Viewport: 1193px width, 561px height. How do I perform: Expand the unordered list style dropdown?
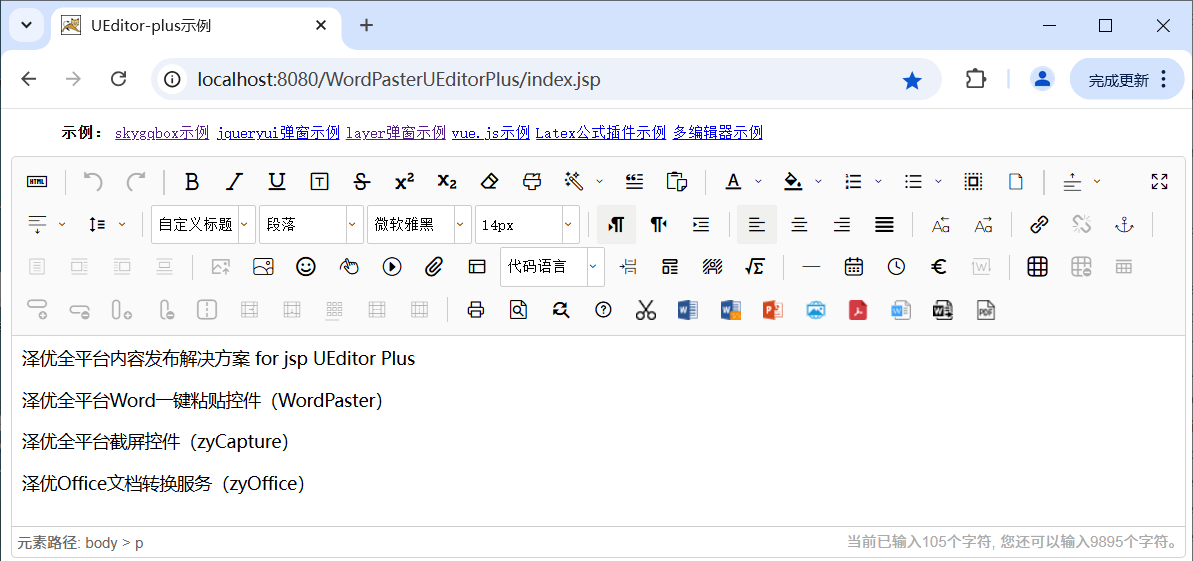938,181
